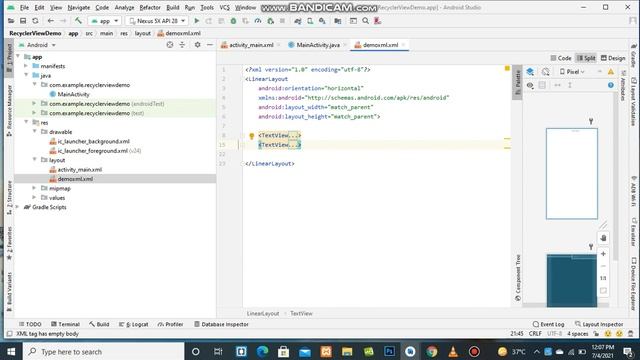Expand the manifests folder
The image size is (640, 360).
click(26, 66)
